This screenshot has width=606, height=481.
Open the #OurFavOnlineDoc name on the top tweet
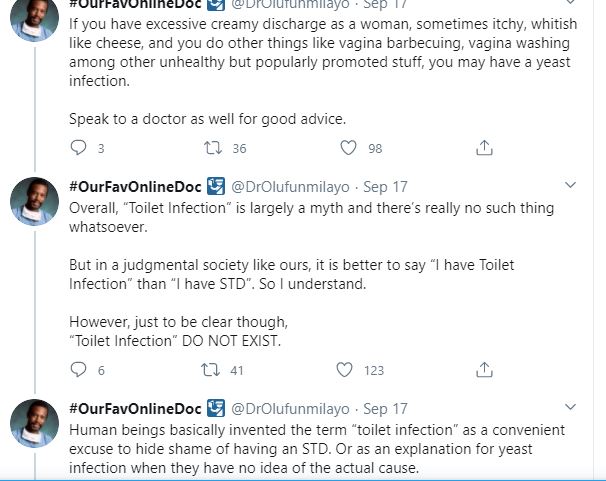click(134, 4)
